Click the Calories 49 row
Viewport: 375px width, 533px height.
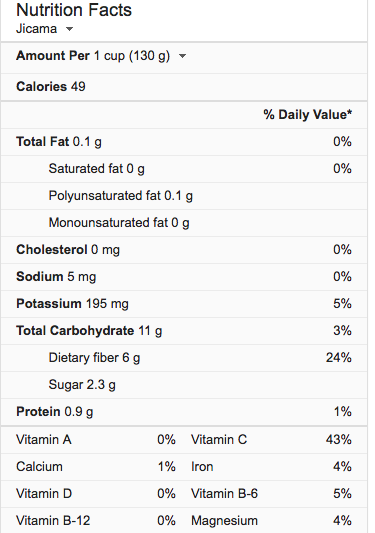tap(184, 87)
